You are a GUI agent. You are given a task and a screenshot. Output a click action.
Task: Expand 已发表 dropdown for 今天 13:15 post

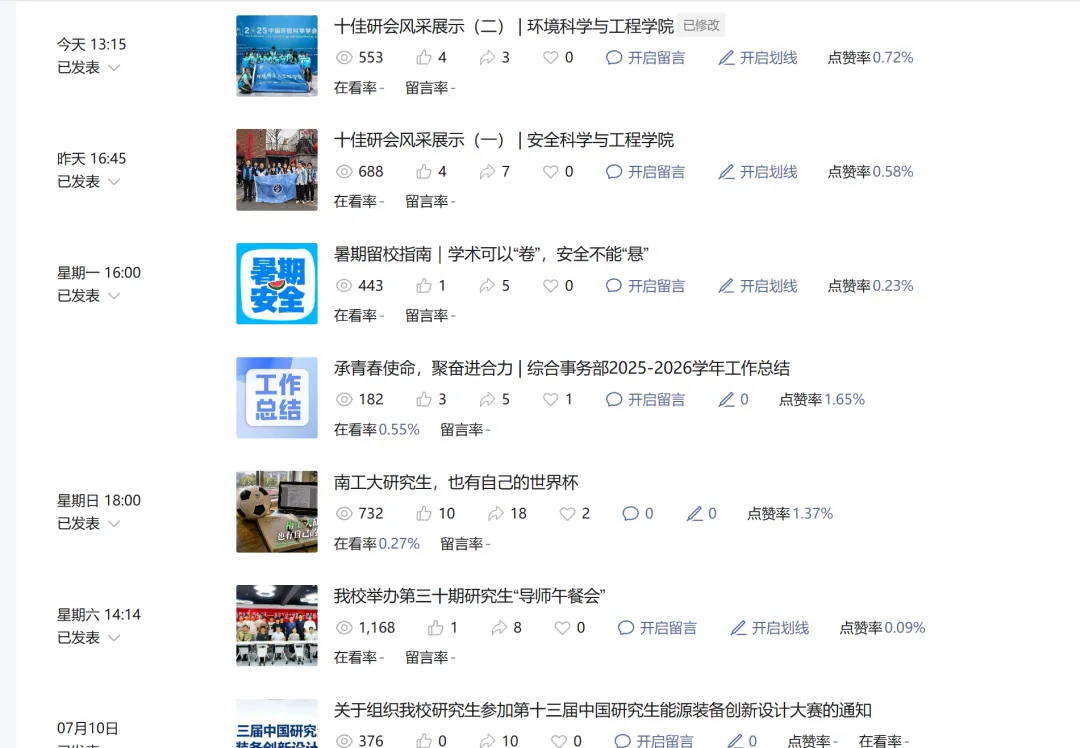pyautogui.click(x=114, y=67)
